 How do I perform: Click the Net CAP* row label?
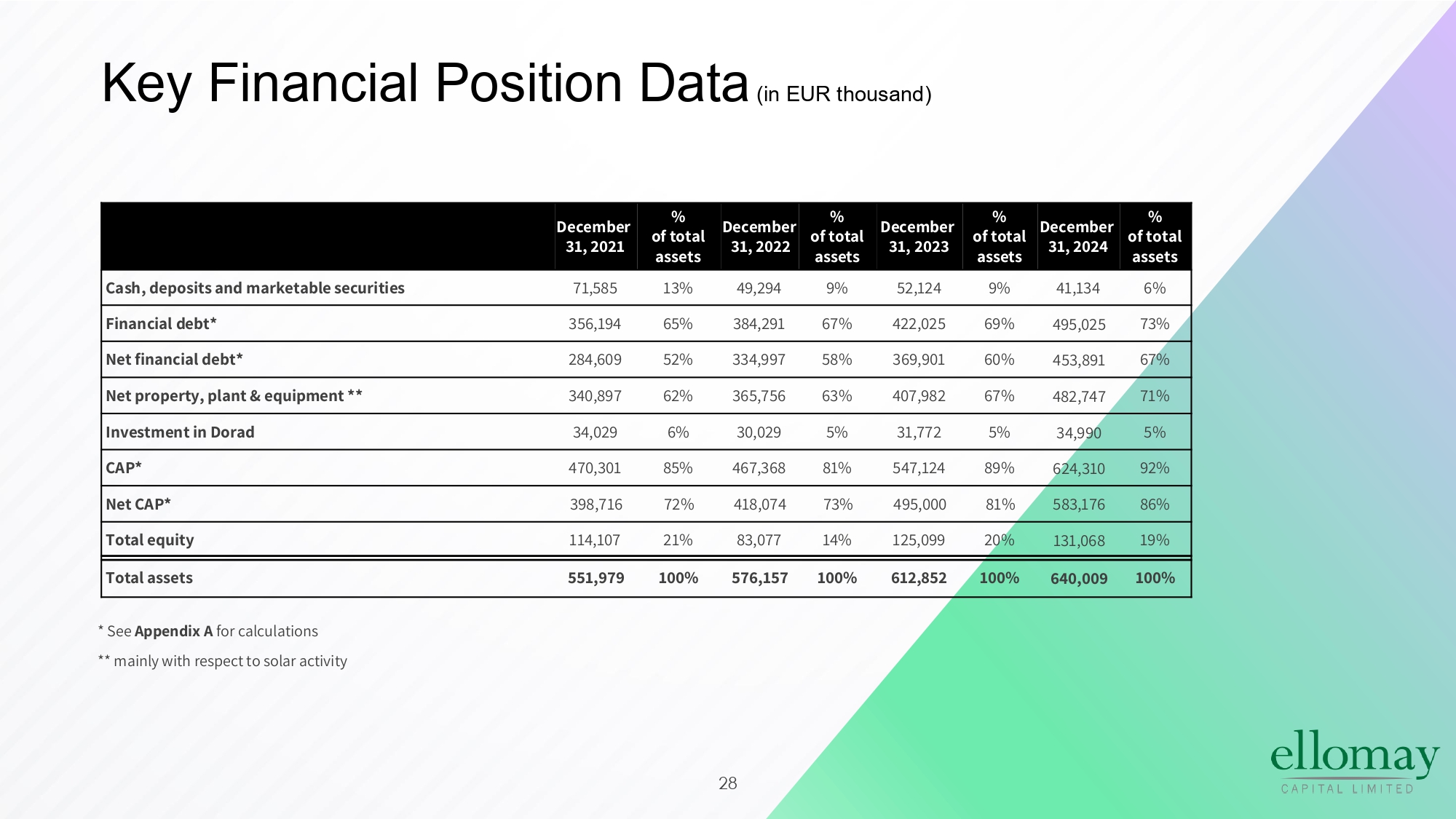point(138,505)
